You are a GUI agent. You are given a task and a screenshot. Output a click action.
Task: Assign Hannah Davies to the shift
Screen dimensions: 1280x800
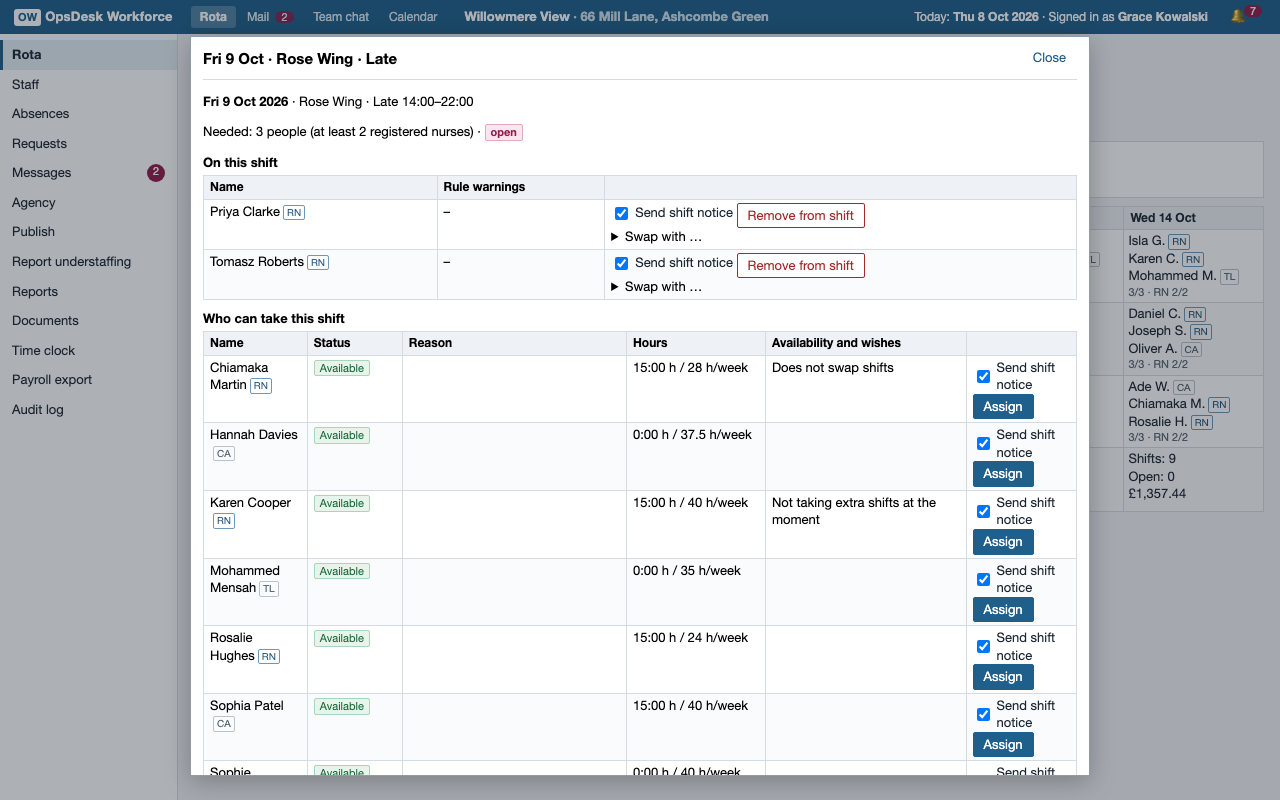1003,473
